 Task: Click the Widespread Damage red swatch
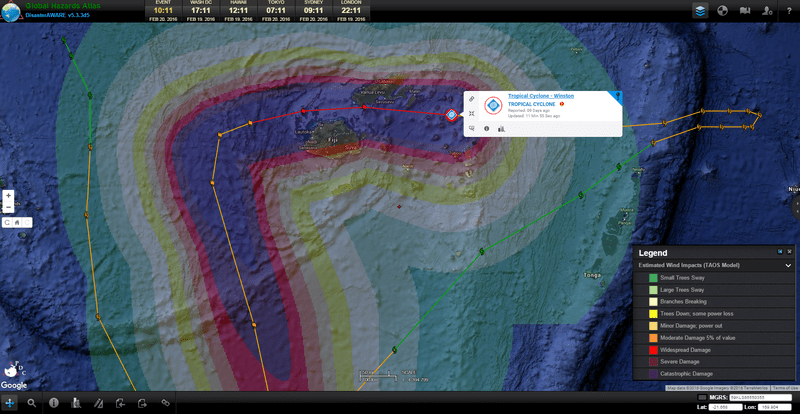[646, 349]
